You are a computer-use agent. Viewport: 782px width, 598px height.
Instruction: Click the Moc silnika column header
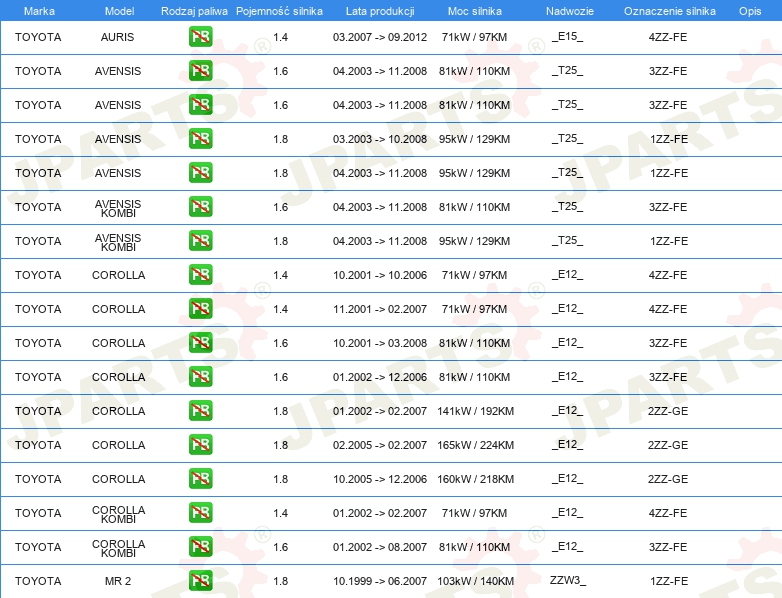coord(475,11)
